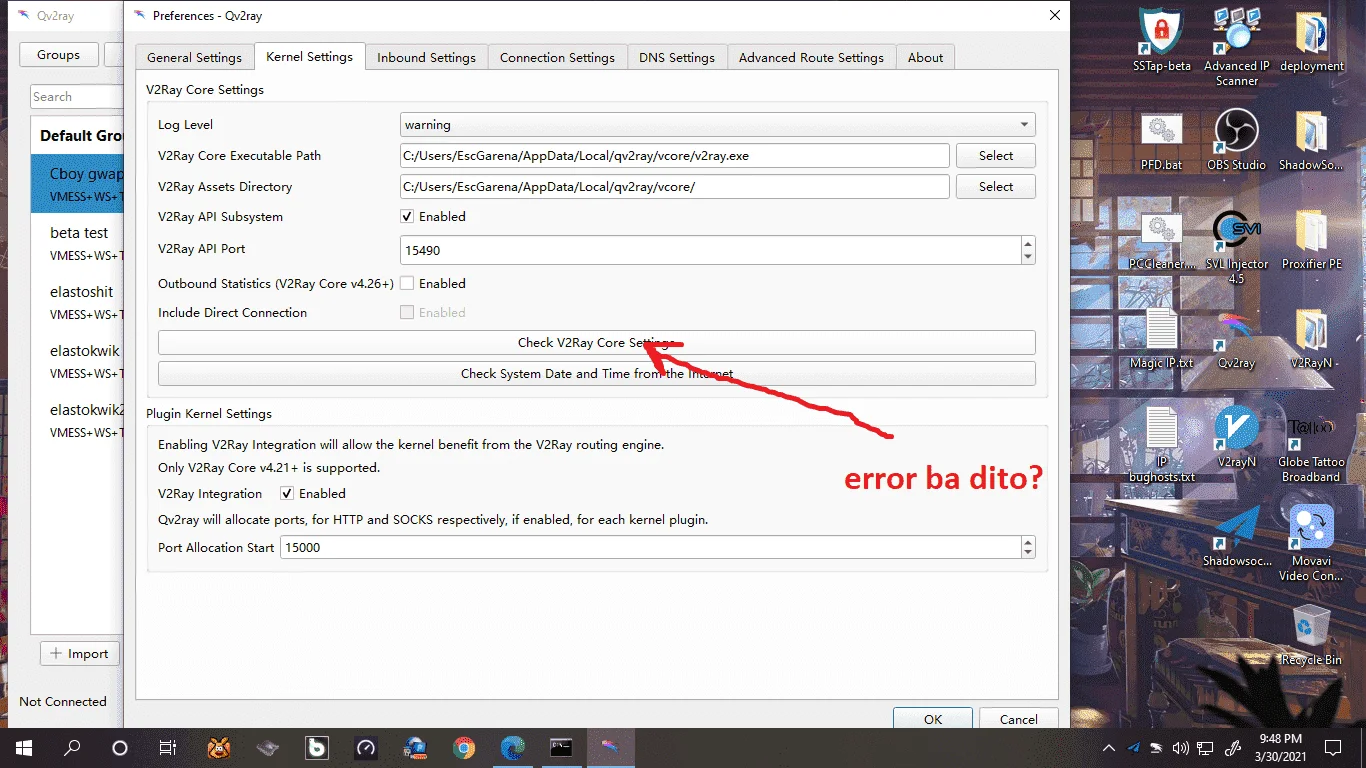Click Select for V2Ray Assets Directory
This screenshot has height=768, width=1366.
[996, 187]
